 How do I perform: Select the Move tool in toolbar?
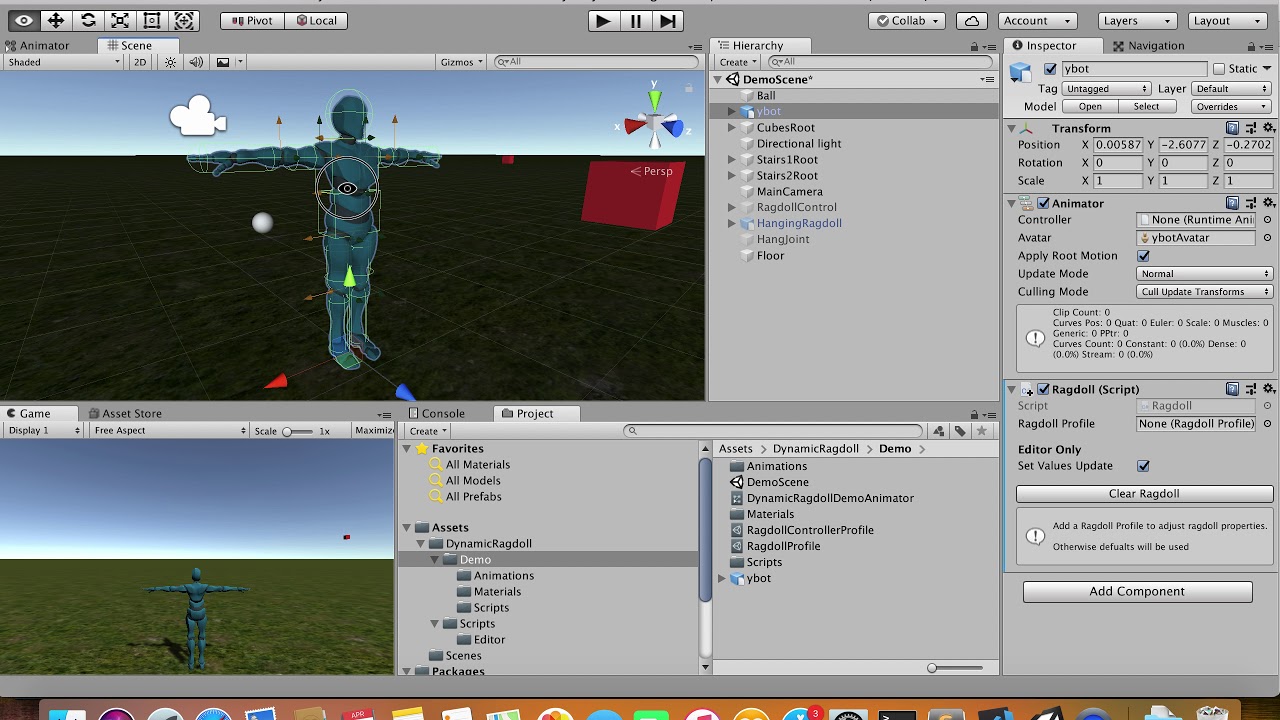(x=56, y=20)
